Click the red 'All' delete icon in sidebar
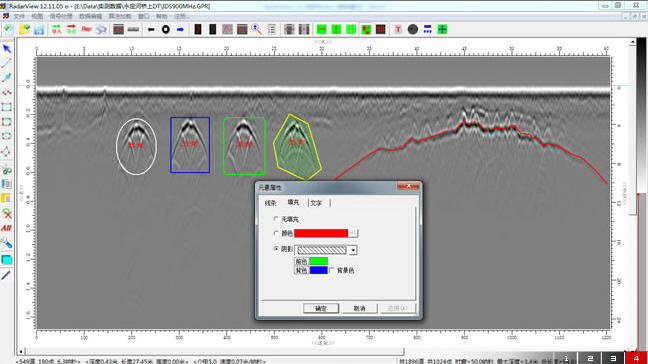648x364 pixels. tap(6, 228)
